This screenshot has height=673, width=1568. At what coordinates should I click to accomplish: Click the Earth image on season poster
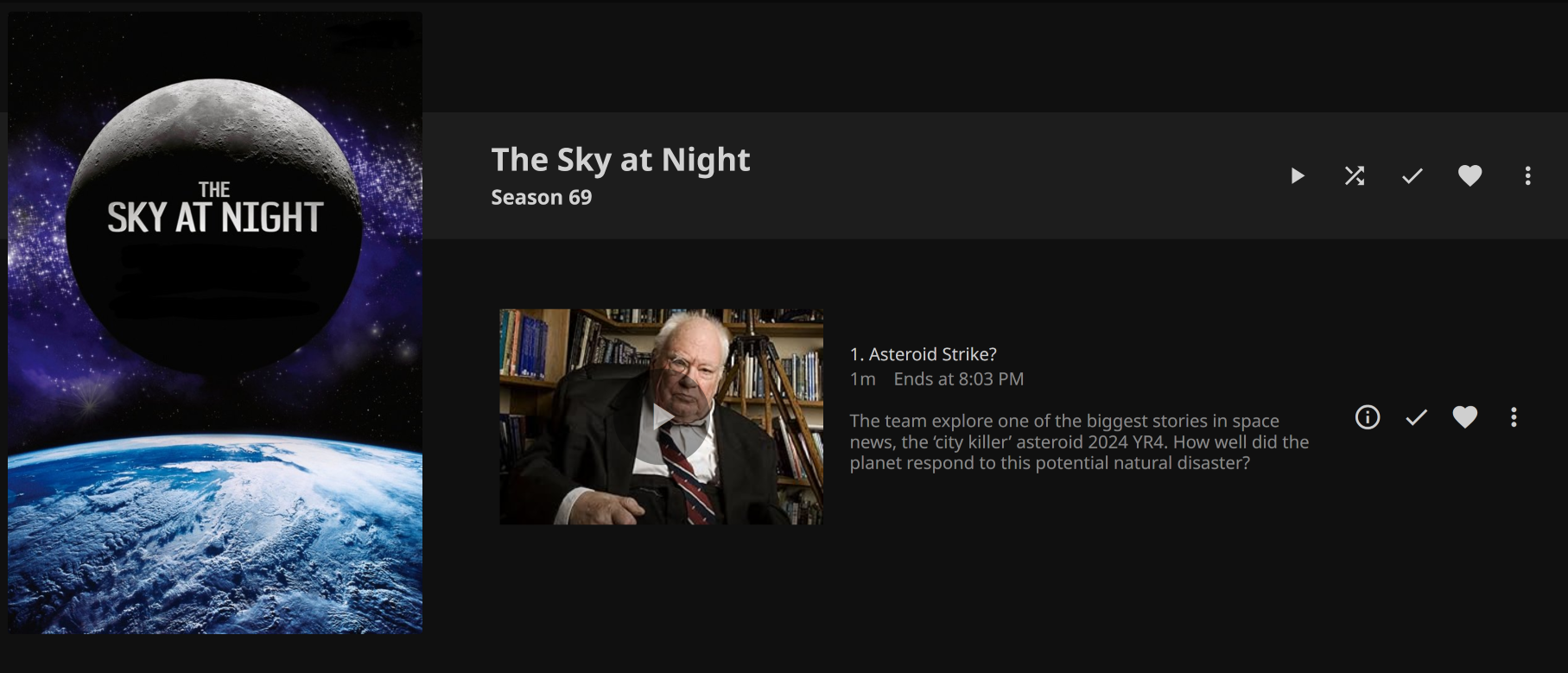pyautogui.click(x=215, y=534)
